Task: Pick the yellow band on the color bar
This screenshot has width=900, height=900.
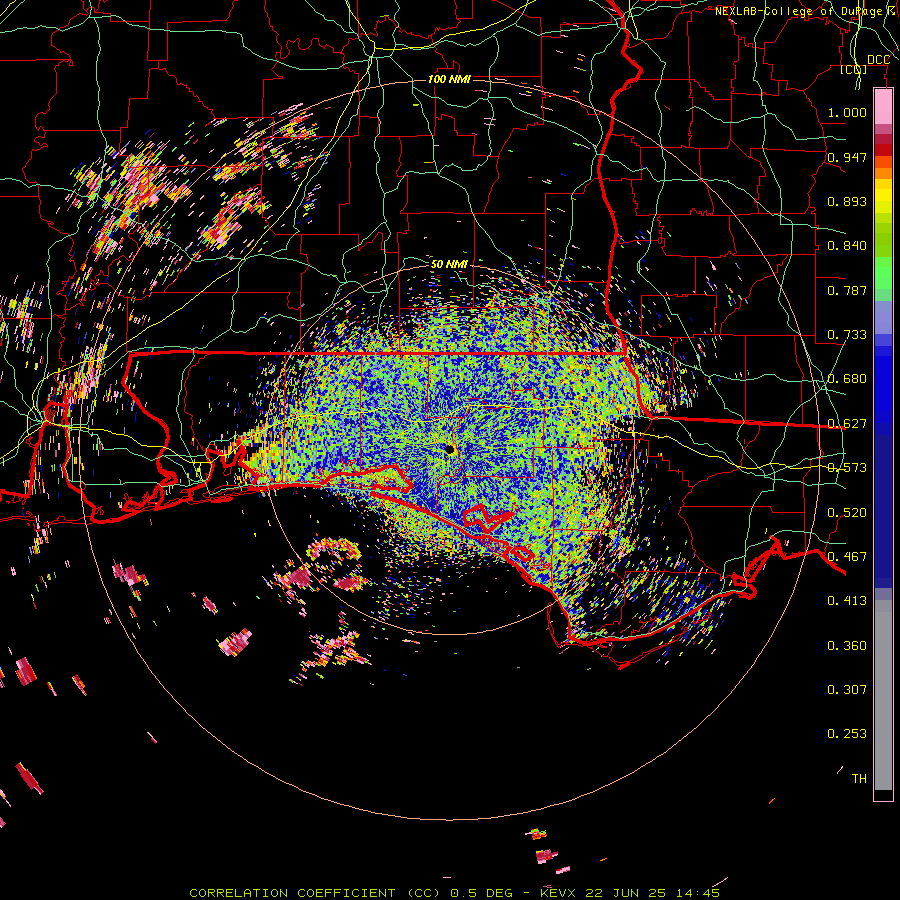Action: pyautogui.click(x=883, y=197)
